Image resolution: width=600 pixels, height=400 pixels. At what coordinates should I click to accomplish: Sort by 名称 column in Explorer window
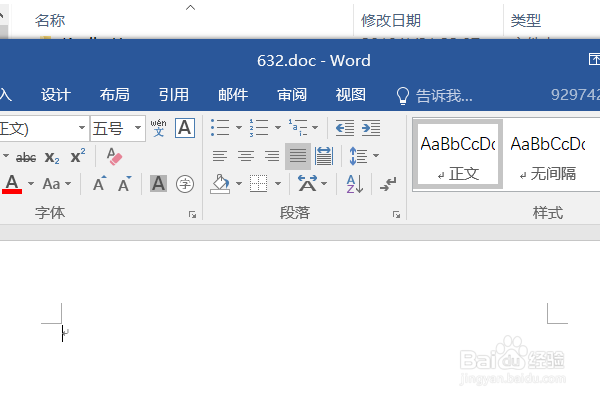point(50,21)
